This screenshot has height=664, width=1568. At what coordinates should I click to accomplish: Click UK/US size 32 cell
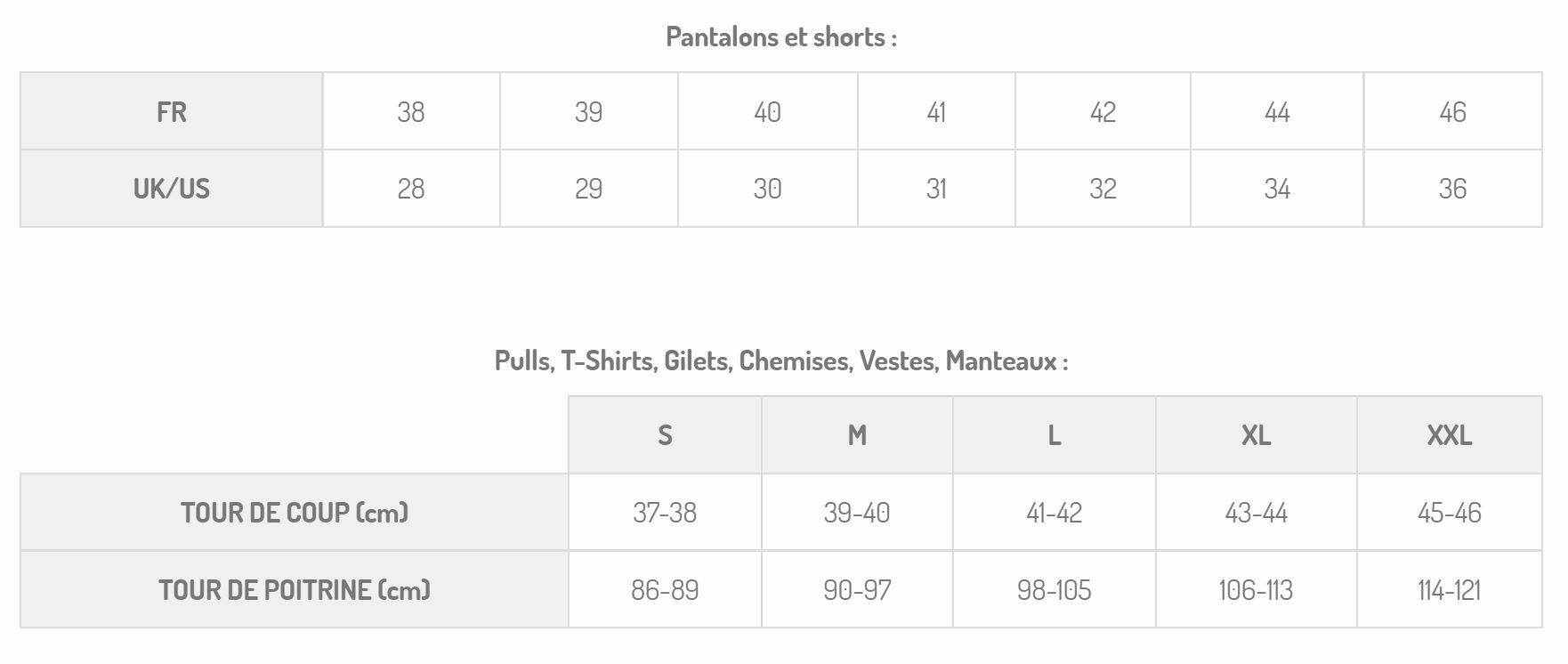1103,189
